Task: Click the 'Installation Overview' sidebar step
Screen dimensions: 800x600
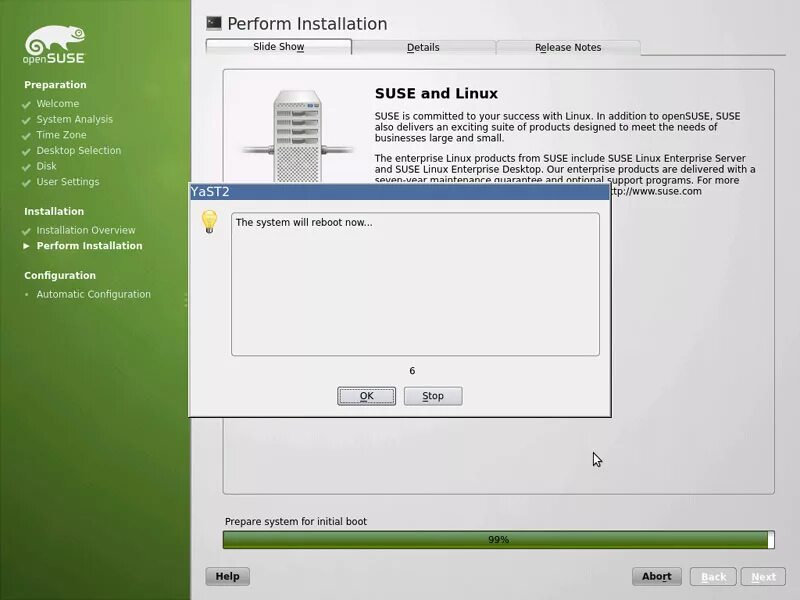Action: click(x=86, y=230)
